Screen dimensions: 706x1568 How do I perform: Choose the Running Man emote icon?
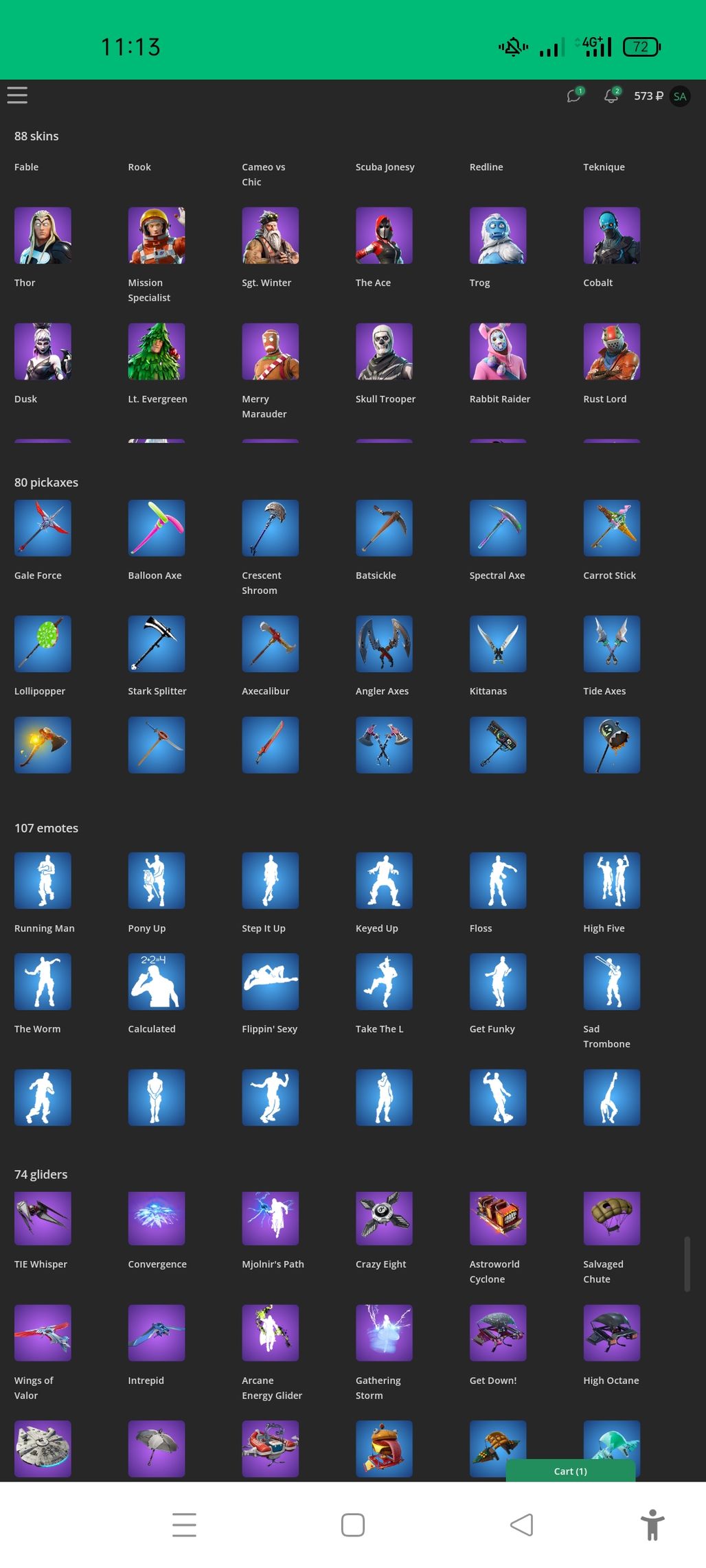point(43,881)
